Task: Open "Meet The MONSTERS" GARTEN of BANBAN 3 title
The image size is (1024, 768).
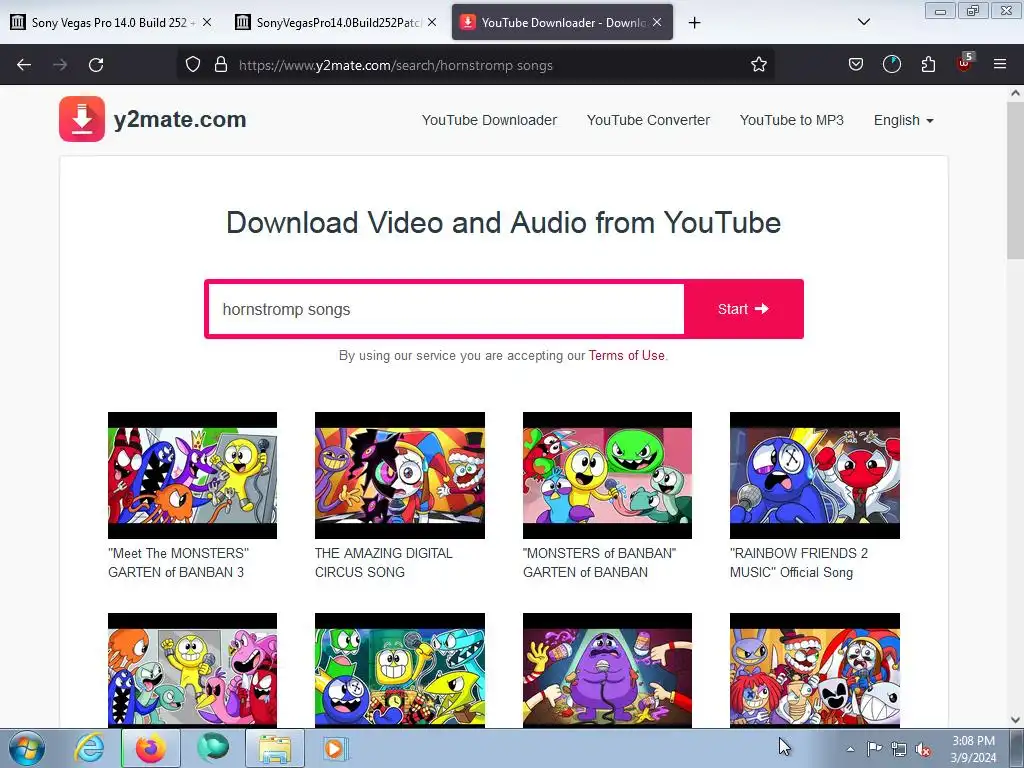Action: point(178,562)
